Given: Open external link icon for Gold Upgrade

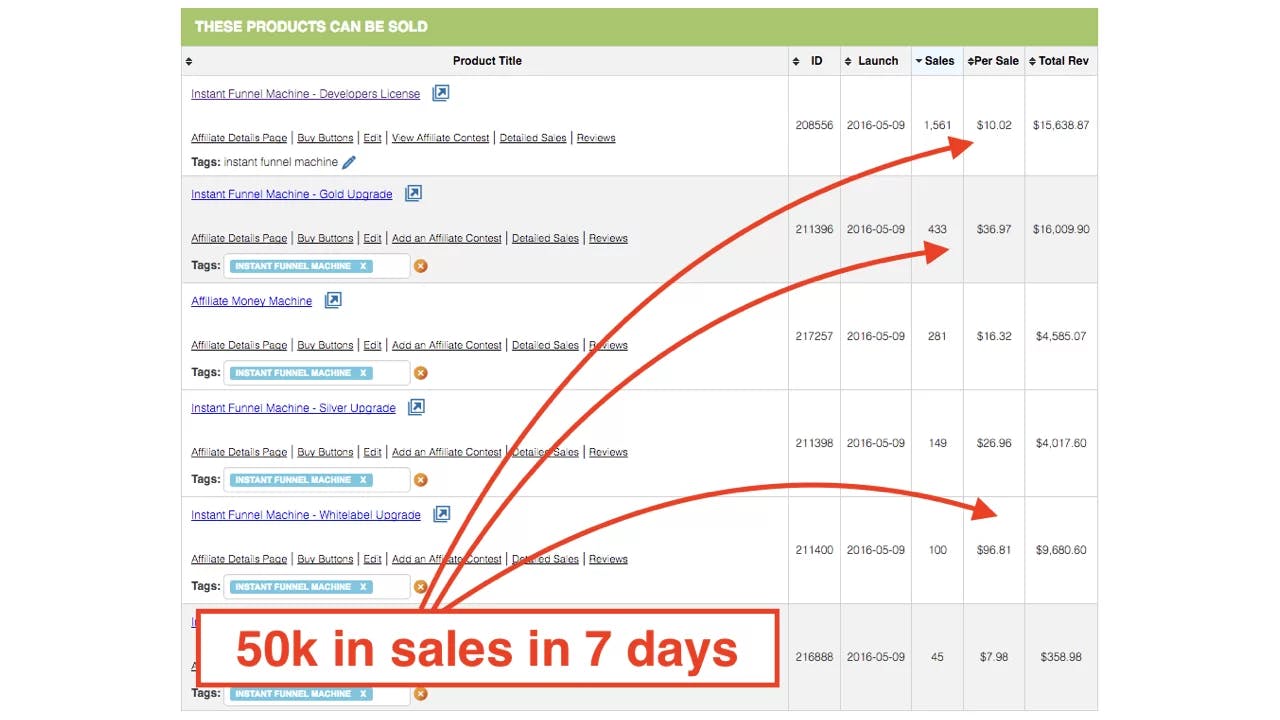Looking at the screenshot, I should (413, 193).
